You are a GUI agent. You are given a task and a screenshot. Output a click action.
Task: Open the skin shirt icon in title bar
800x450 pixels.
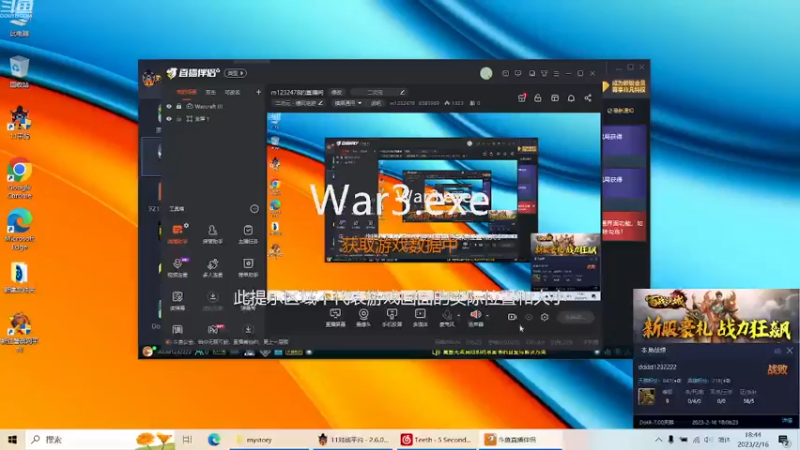coord(544,73)
